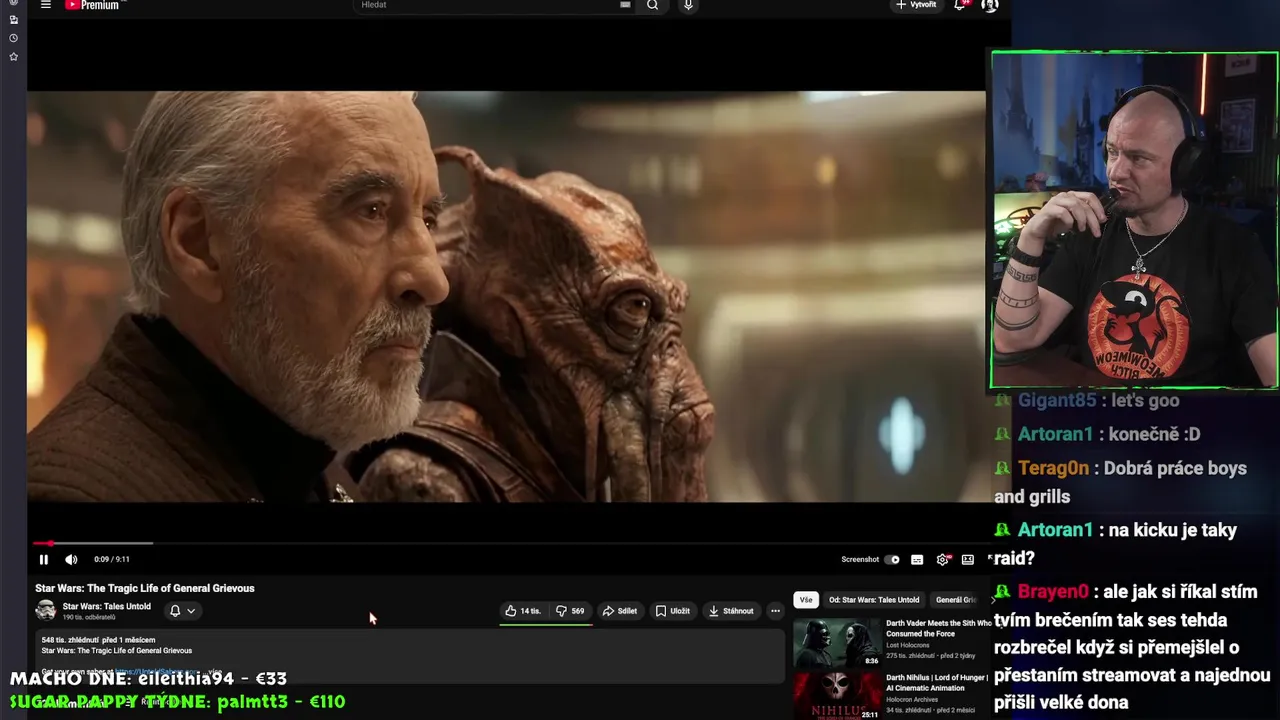Image resolution: width=1280 pixels, height=720 pixels.
Task: Click the streamer webcam overlay
Action: (x=1134, y=220)
